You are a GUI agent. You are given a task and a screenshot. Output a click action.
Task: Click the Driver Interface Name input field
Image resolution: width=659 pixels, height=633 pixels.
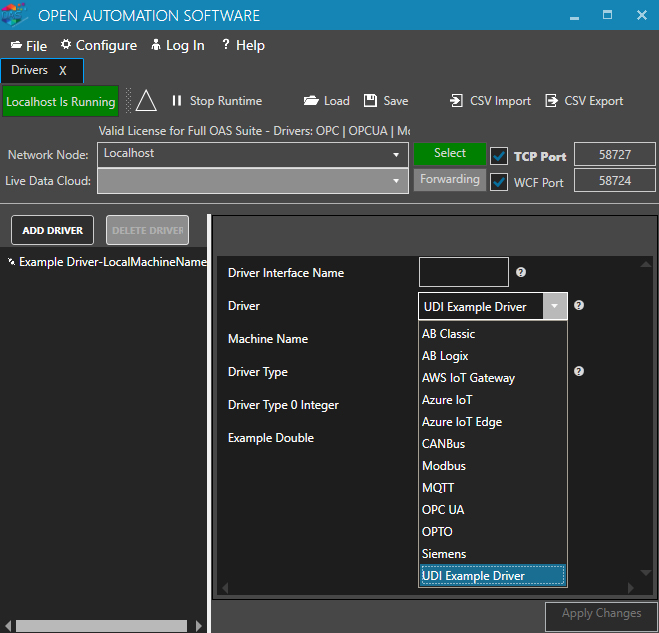pyautogui.click(x=464, y=272)
